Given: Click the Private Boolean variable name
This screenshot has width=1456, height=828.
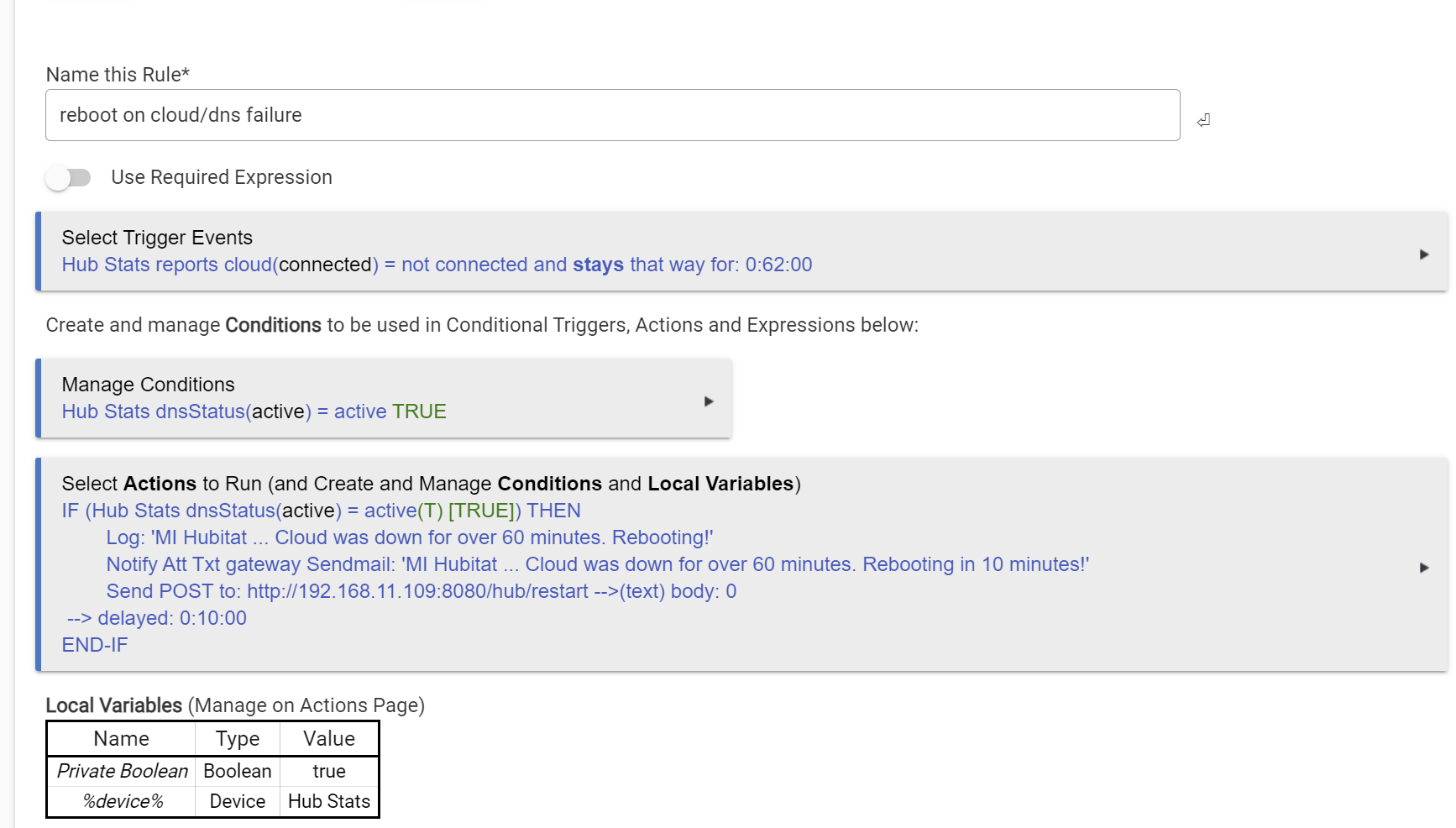Looking at the screenshot, I should [x=123, y=771].
